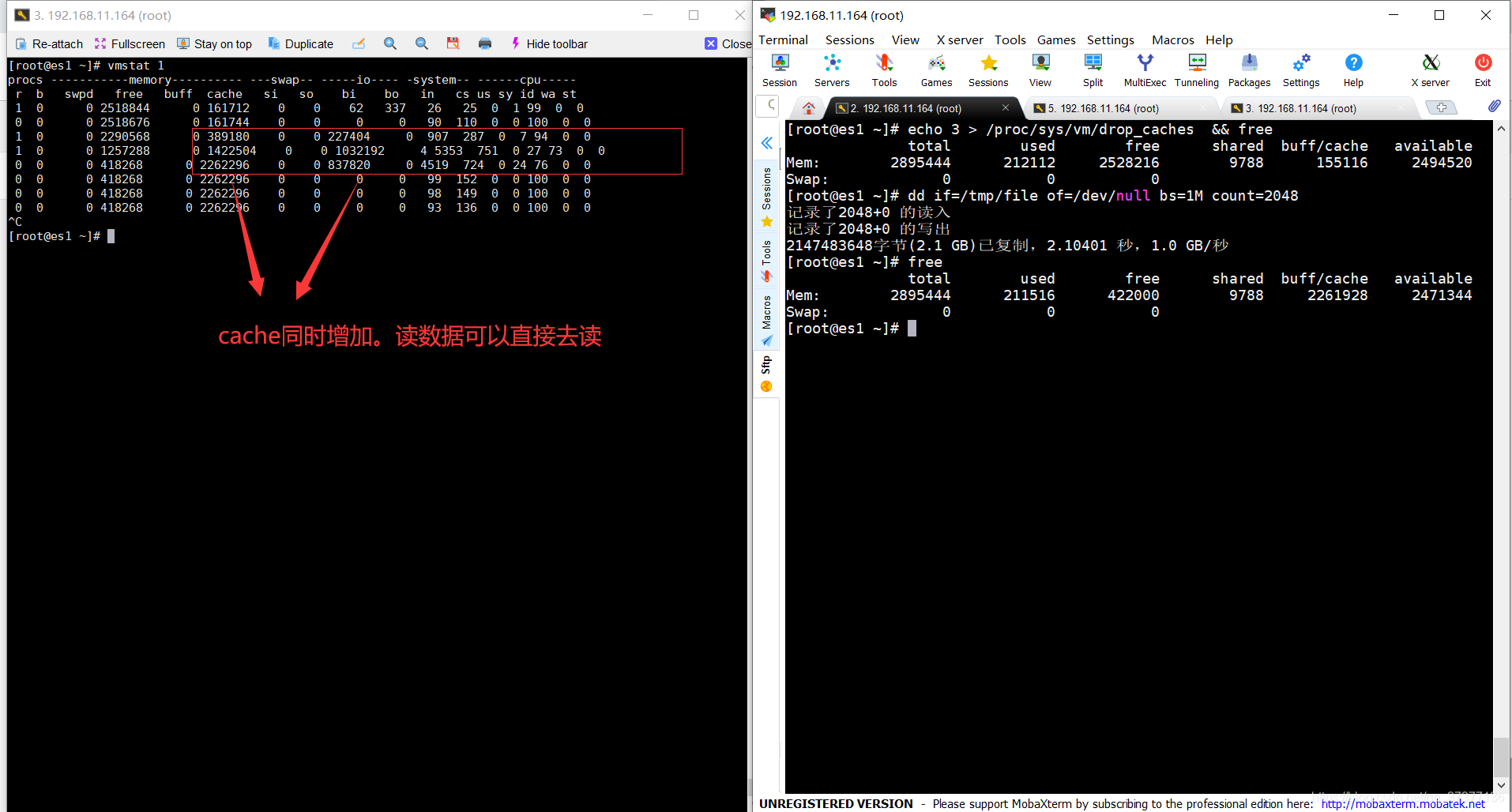1512x812 pixels.
Task: Click the free value 2528216
Action: click(1129, 163)
